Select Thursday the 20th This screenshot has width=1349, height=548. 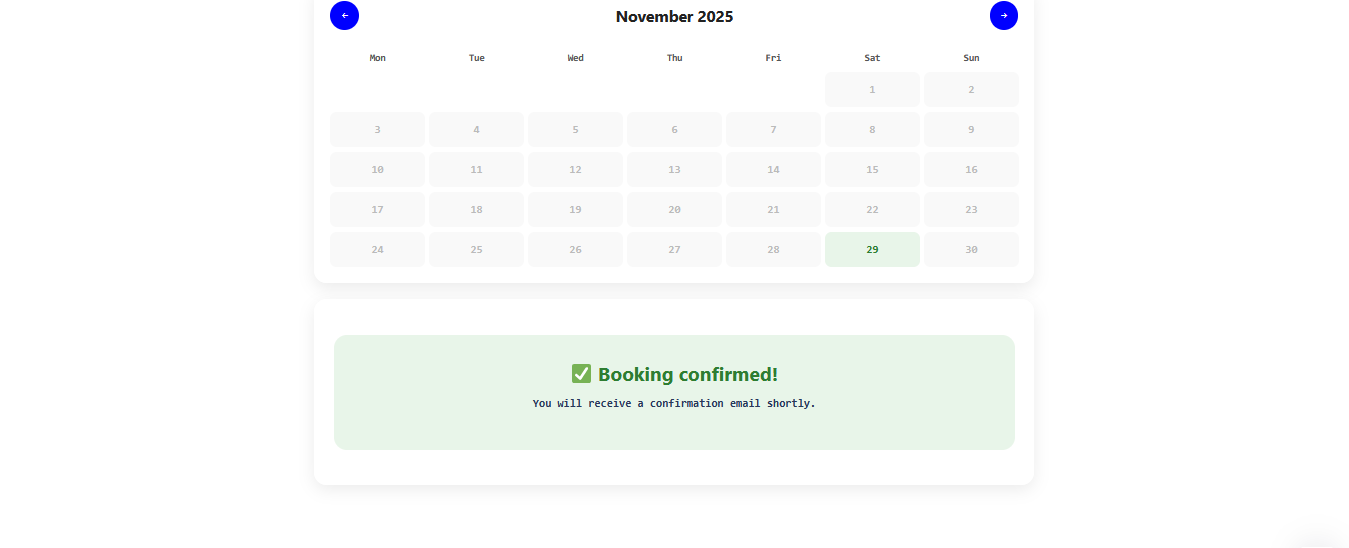[x=674, y=209]
